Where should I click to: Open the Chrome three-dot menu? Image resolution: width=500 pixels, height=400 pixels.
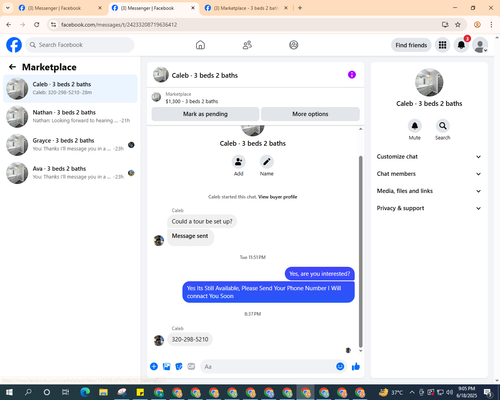tap(491, 25)
